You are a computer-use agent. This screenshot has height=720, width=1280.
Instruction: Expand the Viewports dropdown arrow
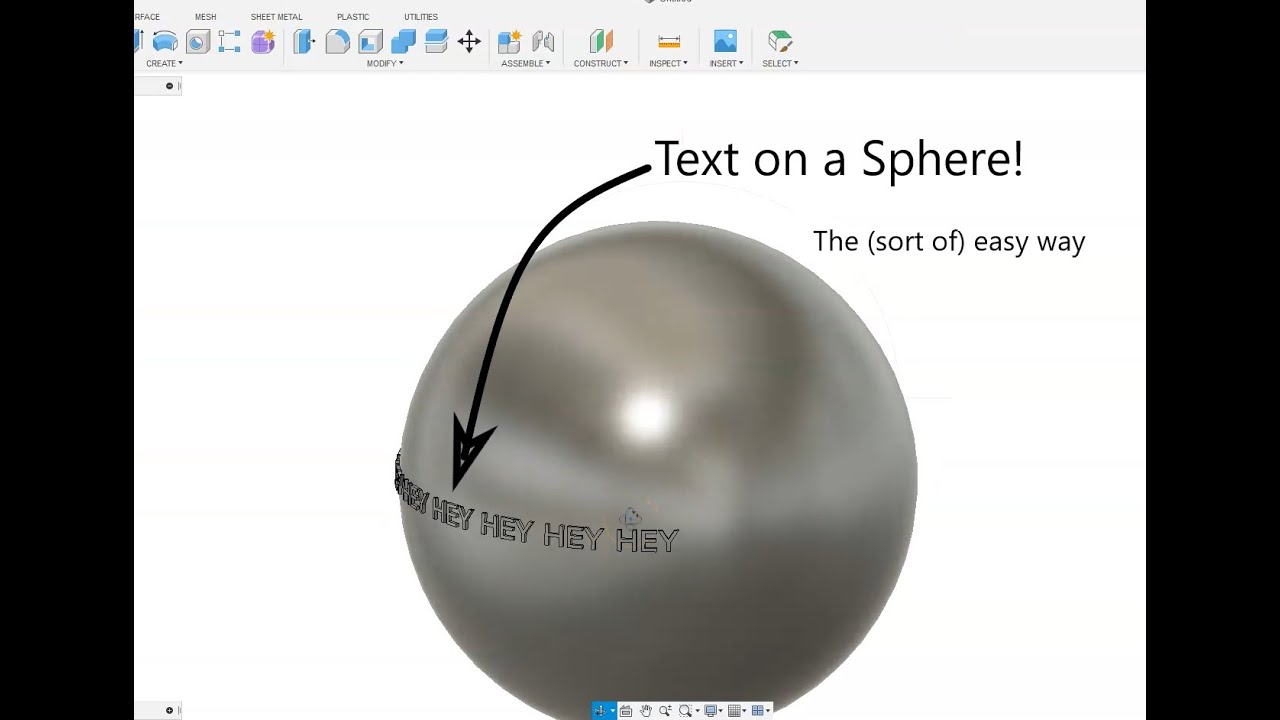point(768,711)
